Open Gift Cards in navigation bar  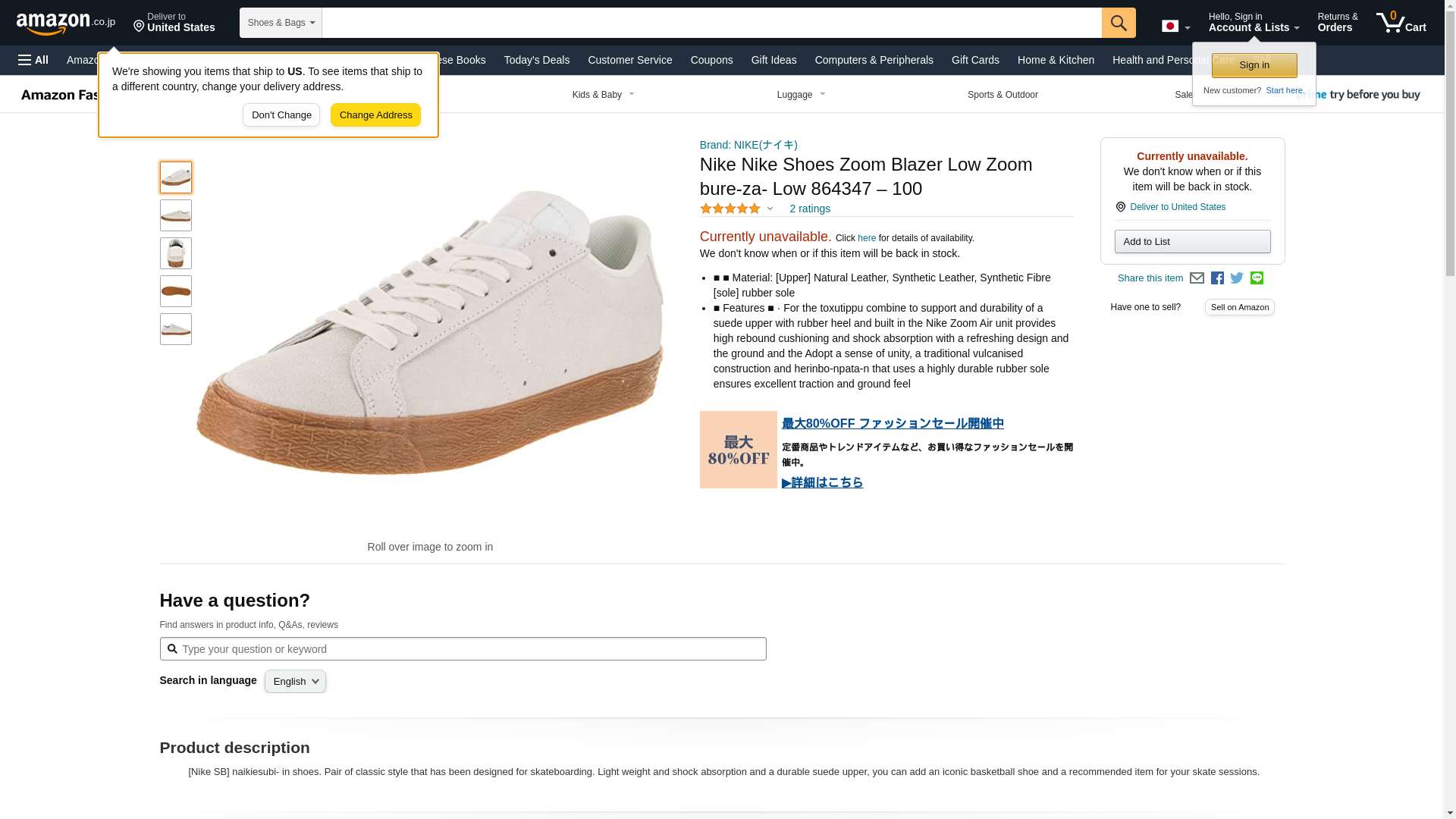(x=975, y=60)
